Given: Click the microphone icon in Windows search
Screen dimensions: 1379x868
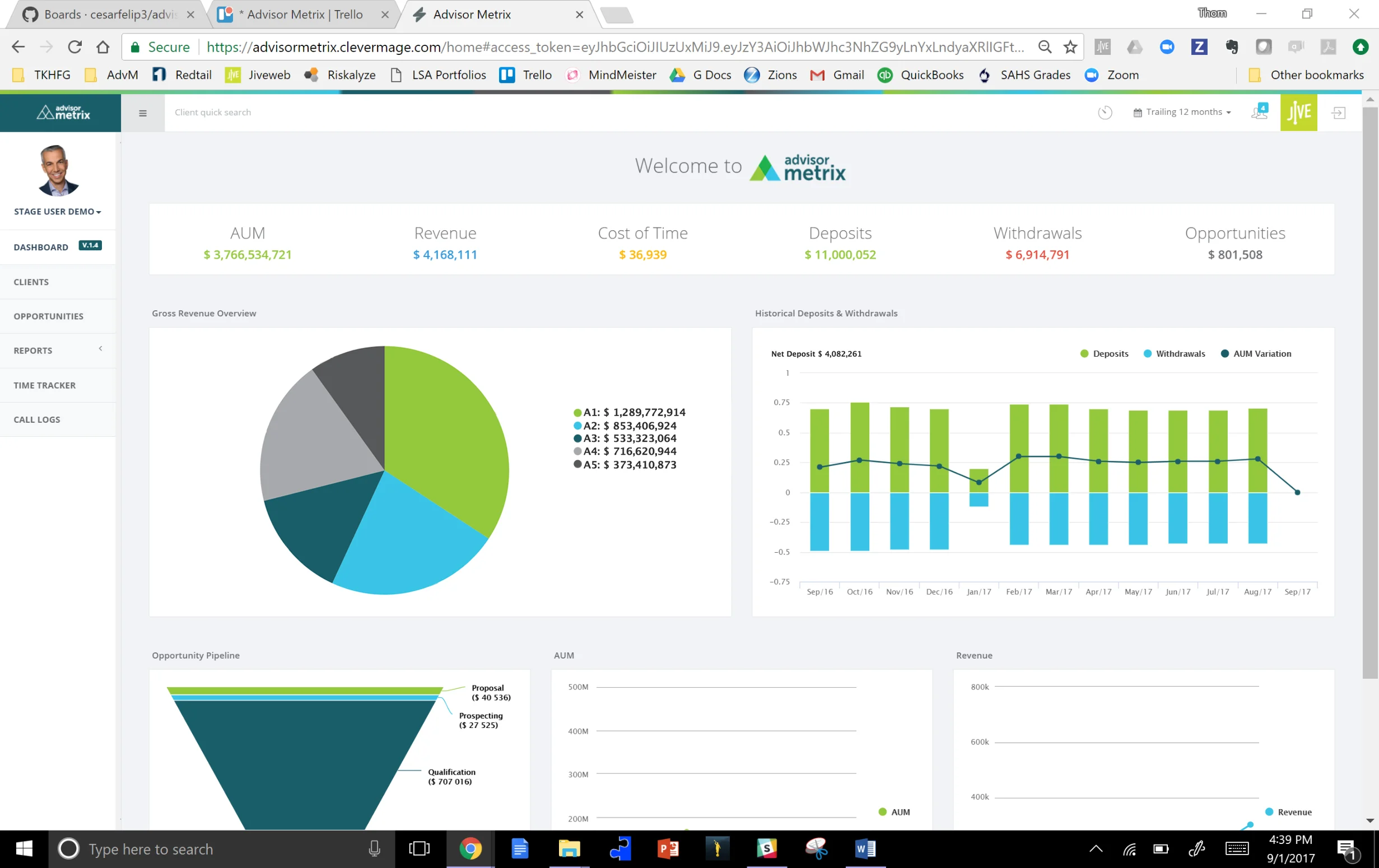Looking at the screenshot, I should point(374,848).
